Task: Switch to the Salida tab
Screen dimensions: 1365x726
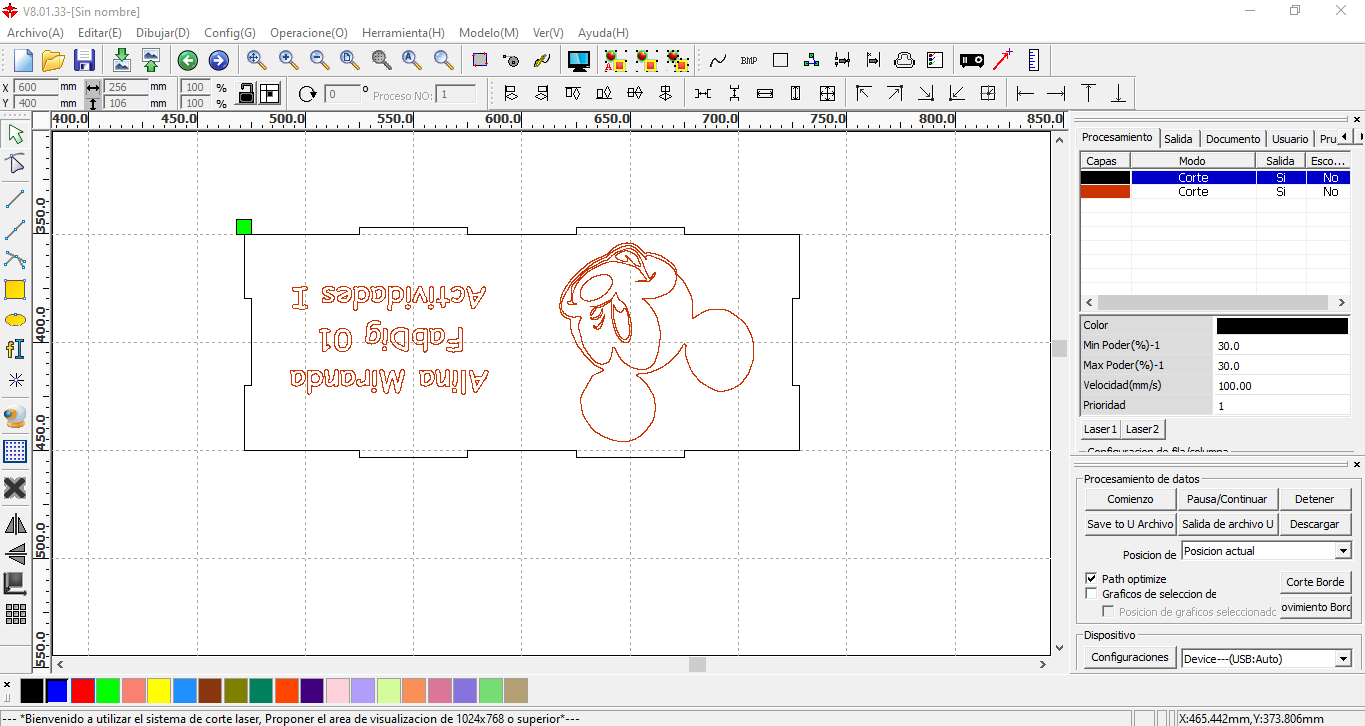Action: tap(1177, 138)
